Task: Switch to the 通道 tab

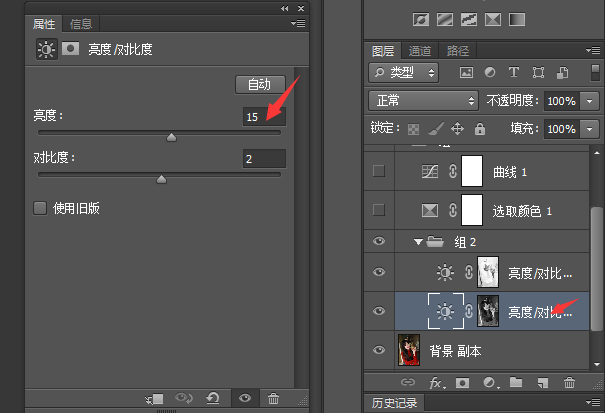Action: click(420, 51)
